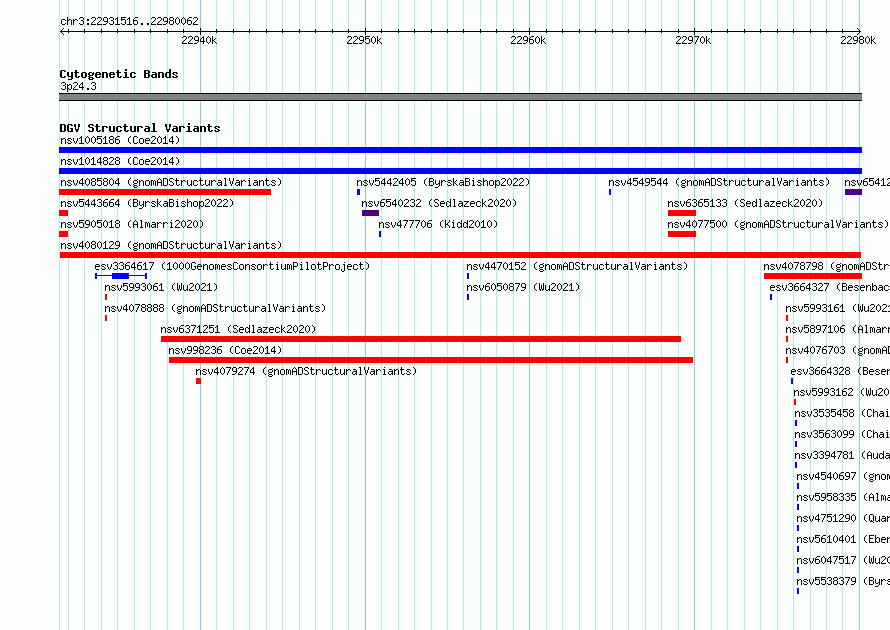890x630 pixels.
Task: Open nsv4751290 variant label
Action: [843, 518]
